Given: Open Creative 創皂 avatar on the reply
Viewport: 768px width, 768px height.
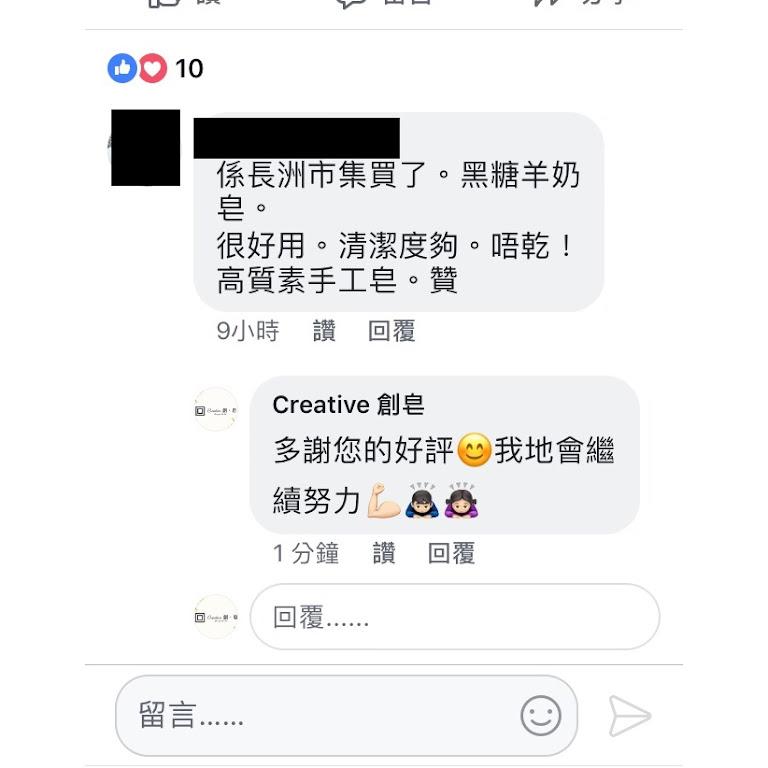Looking at the screenshot, I should point(216,410).
